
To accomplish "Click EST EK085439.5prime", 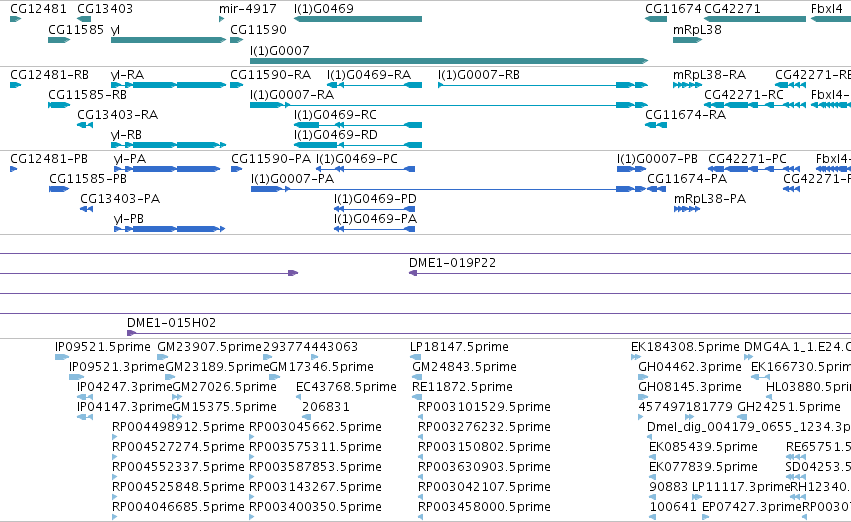I will [x=703, y=447].
